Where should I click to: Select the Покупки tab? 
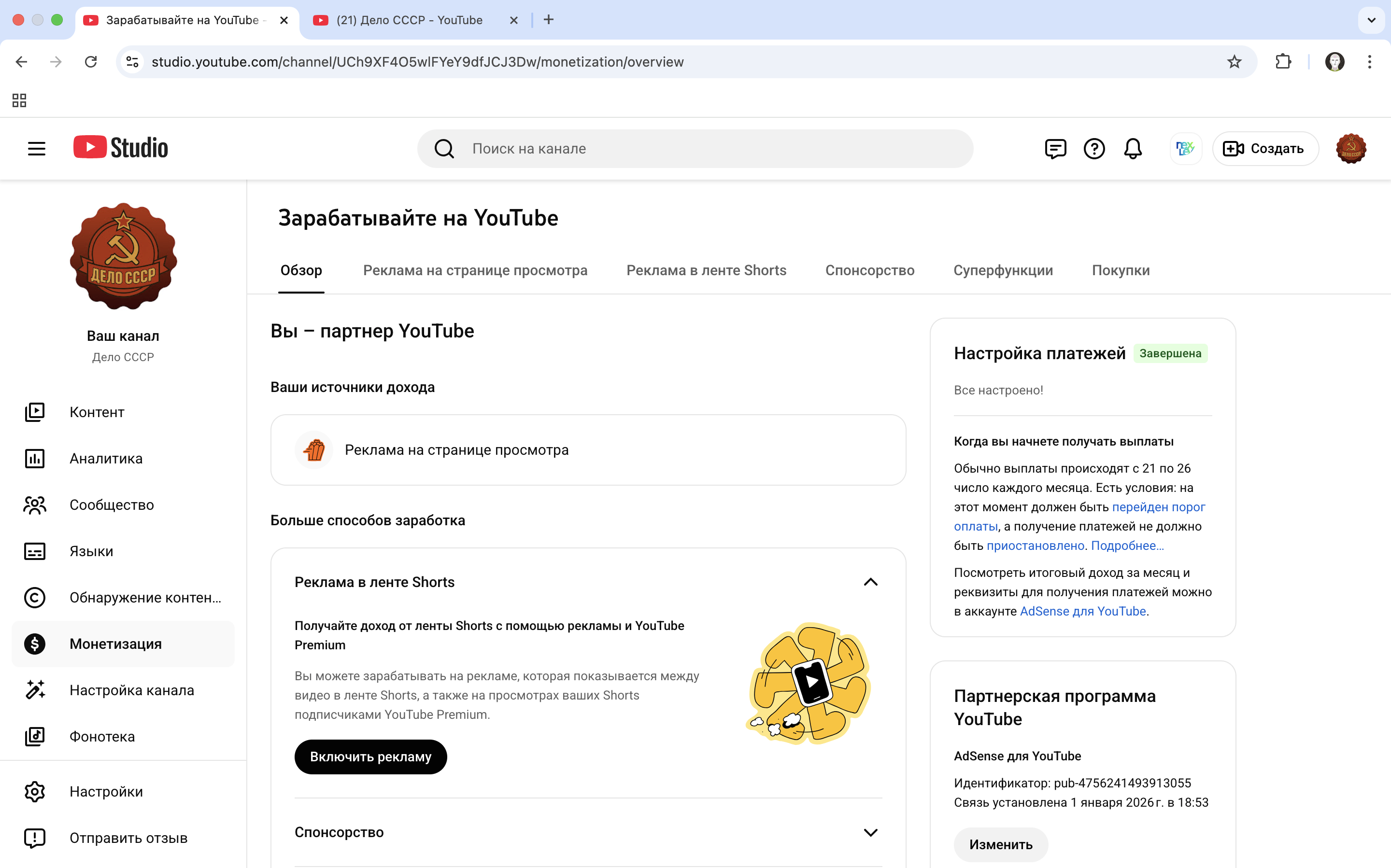pyautogui.click(x=1121, y=270)
